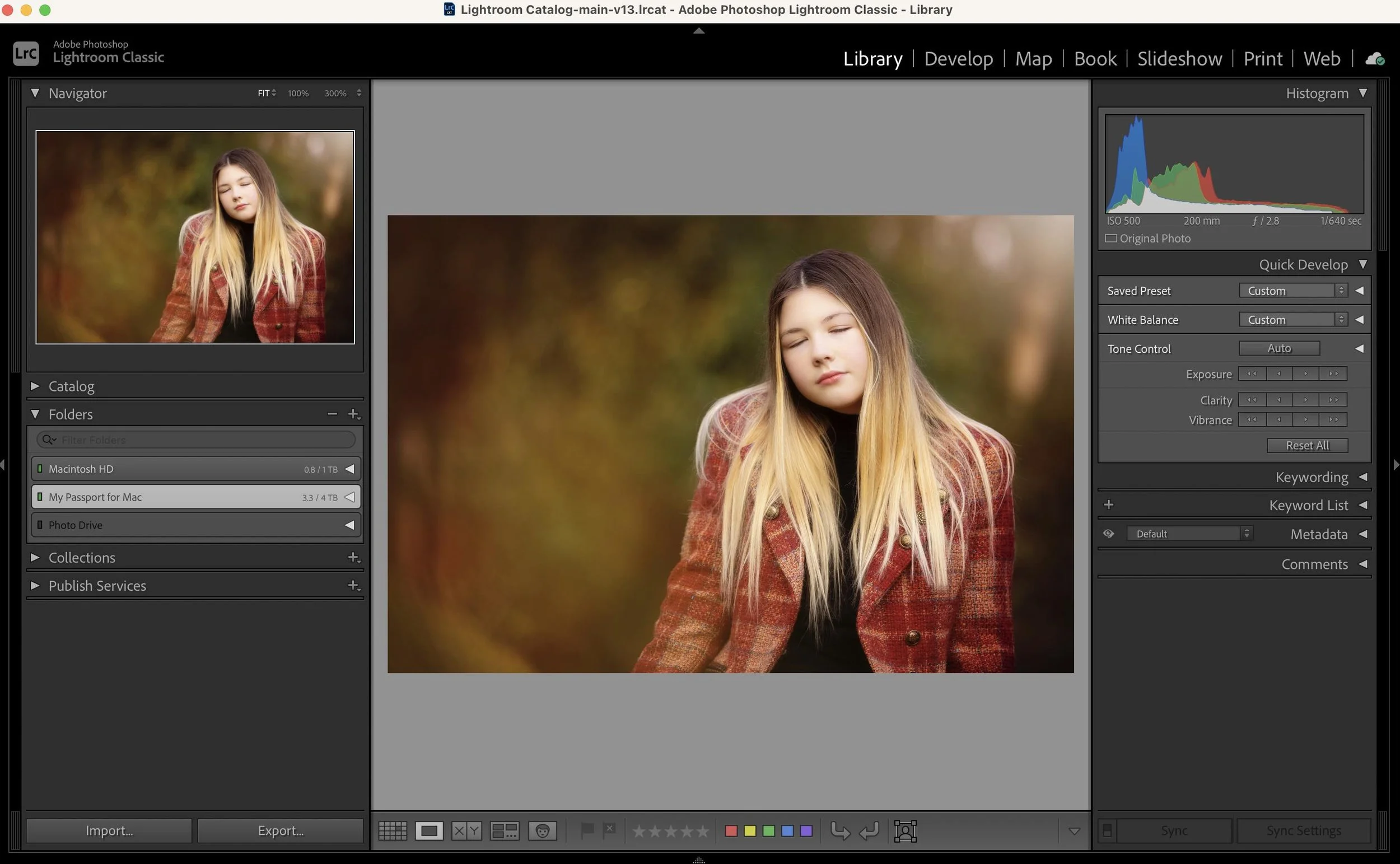Switch to Grid view icon
The image size is (1400, 864).
393,831
